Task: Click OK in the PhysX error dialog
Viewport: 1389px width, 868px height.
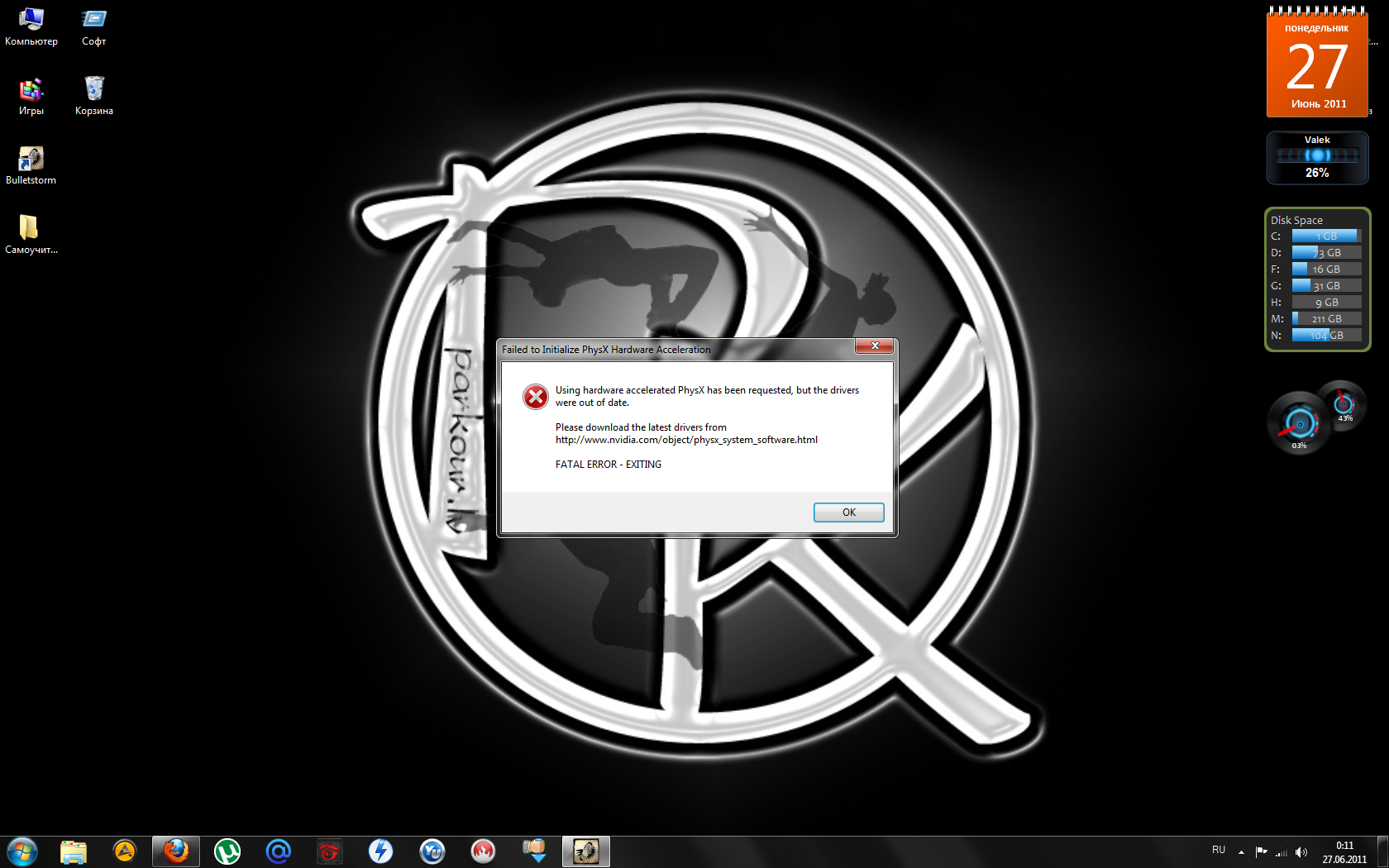Action: pos(848,513)
